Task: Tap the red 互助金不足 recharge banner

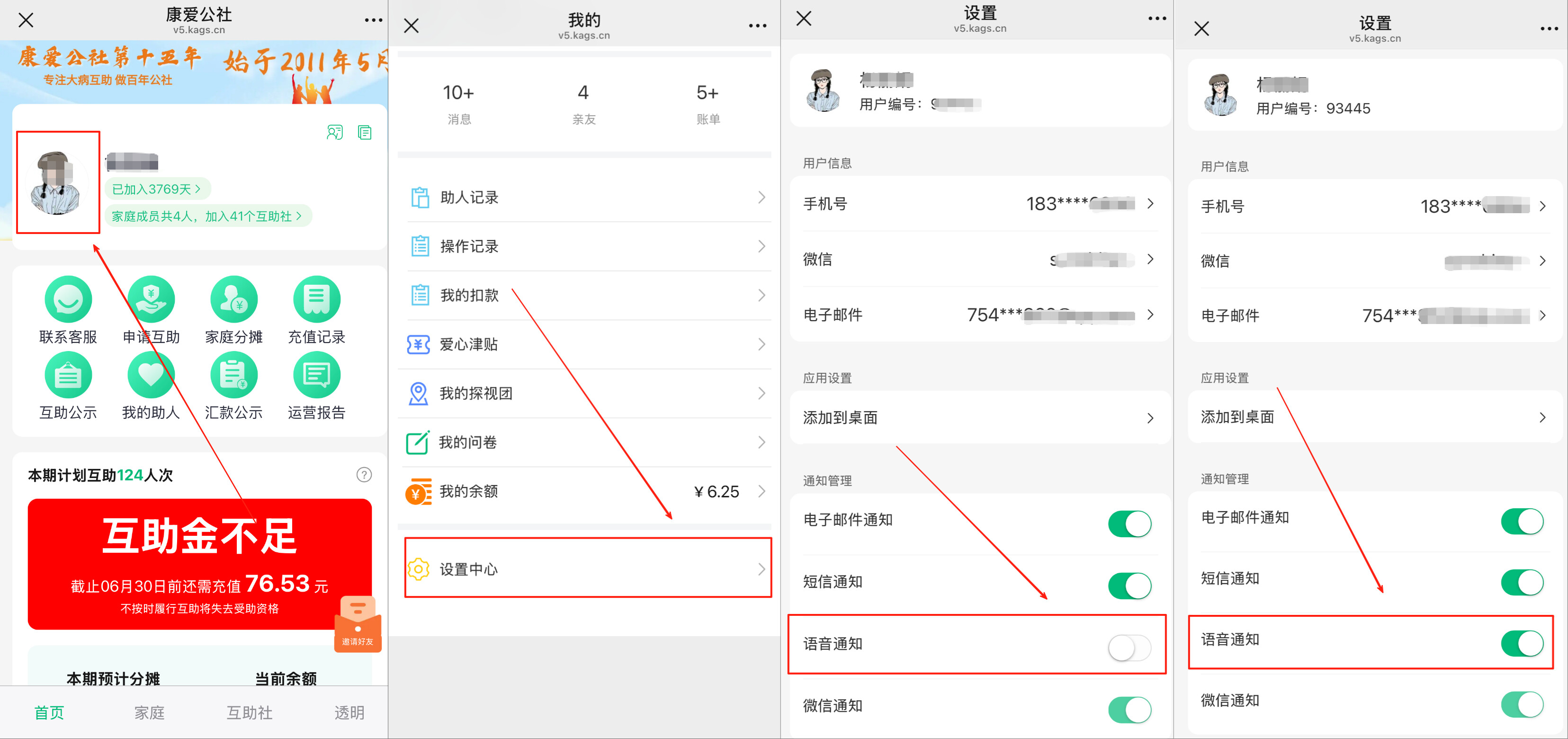Action: [200, 564]
